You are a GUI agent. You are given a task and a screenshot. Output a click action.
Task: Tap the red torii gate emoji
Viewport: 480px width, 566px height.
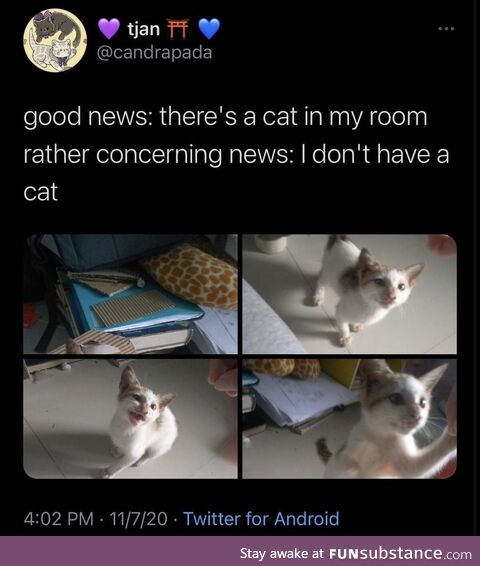(x=178, y=29)
